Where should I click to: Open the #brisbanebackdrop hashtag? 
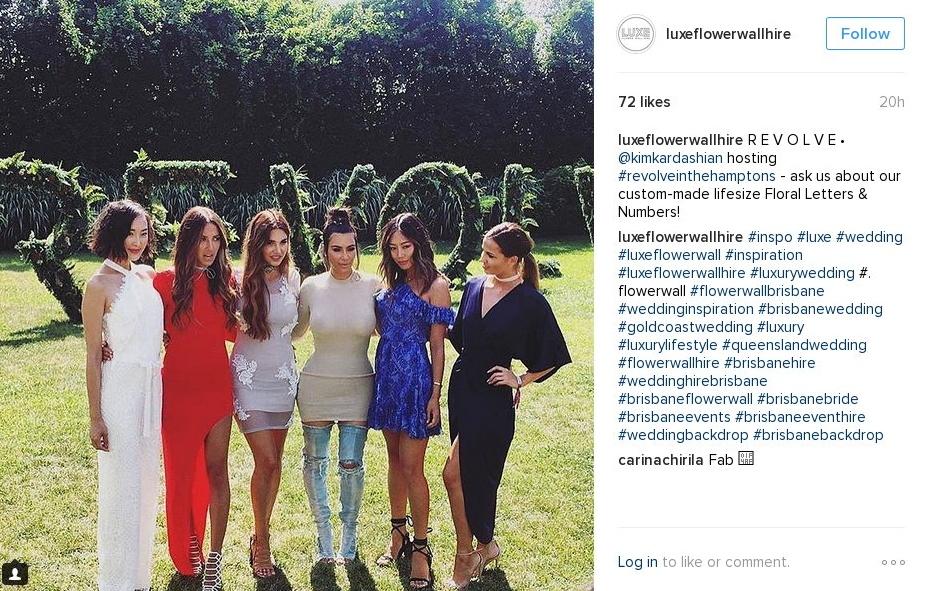click(x=818, y=435)
